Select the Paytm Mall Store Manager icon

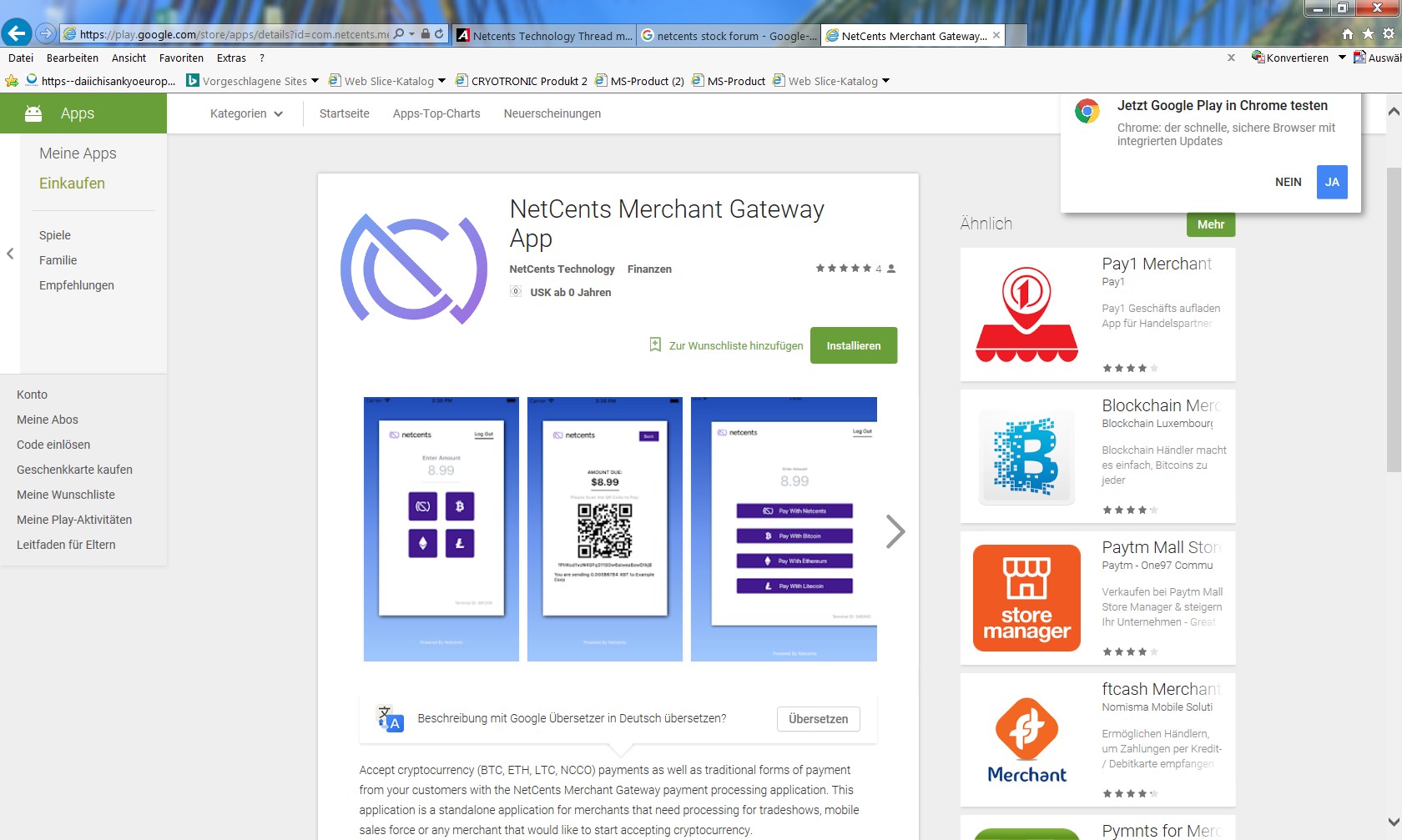coord(1026,598)
